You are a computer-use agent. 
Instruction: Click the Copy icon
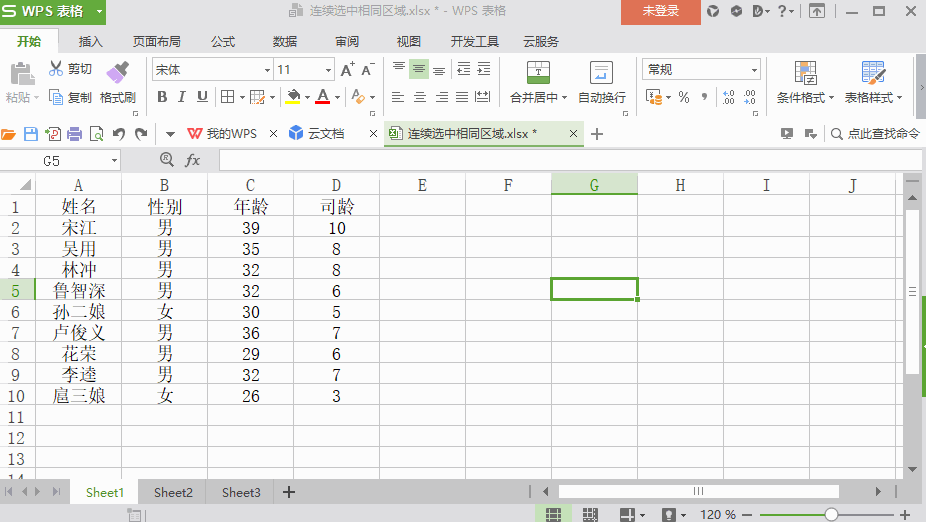click(56, 97)
